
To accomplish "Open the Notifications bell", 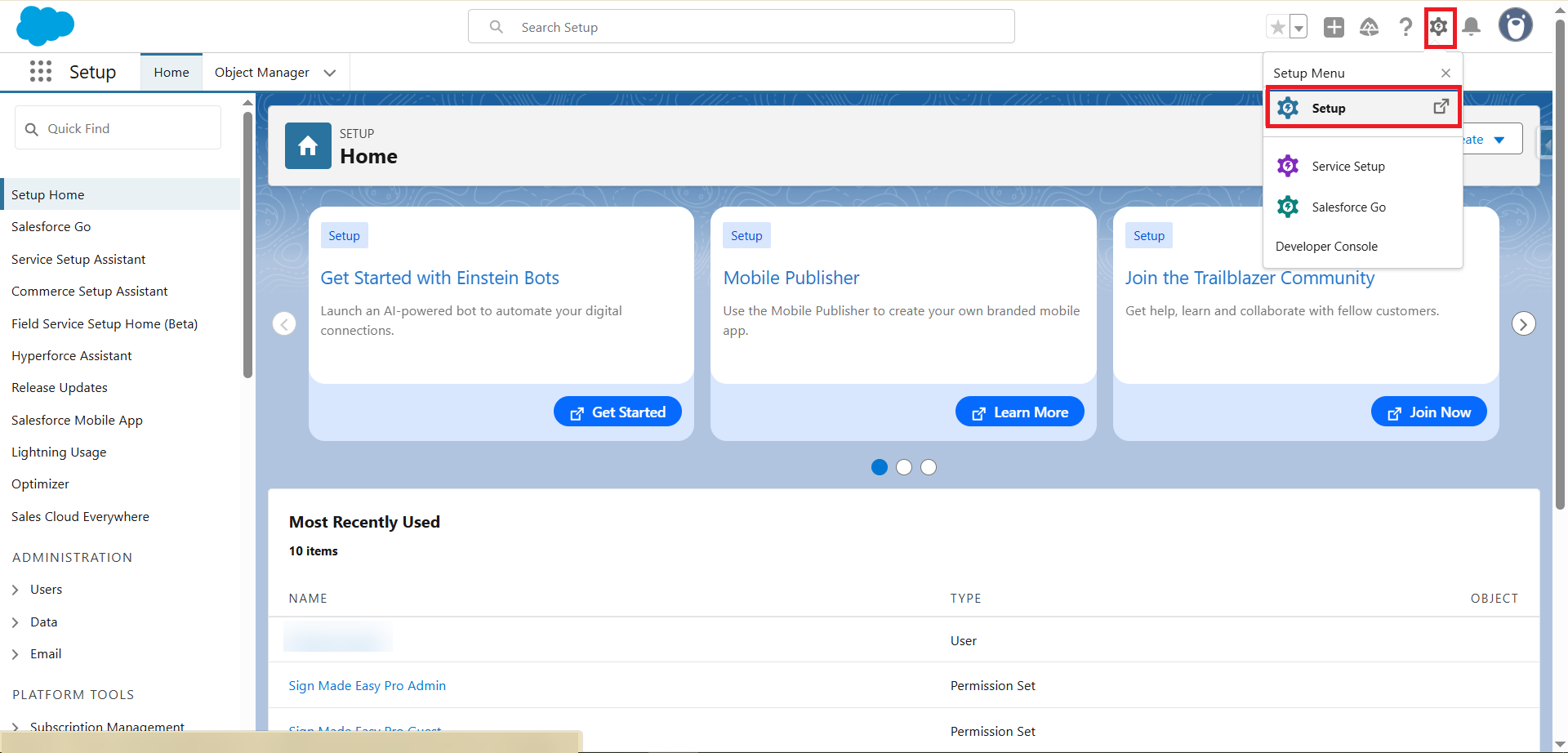I will (x=1472, y=27).
